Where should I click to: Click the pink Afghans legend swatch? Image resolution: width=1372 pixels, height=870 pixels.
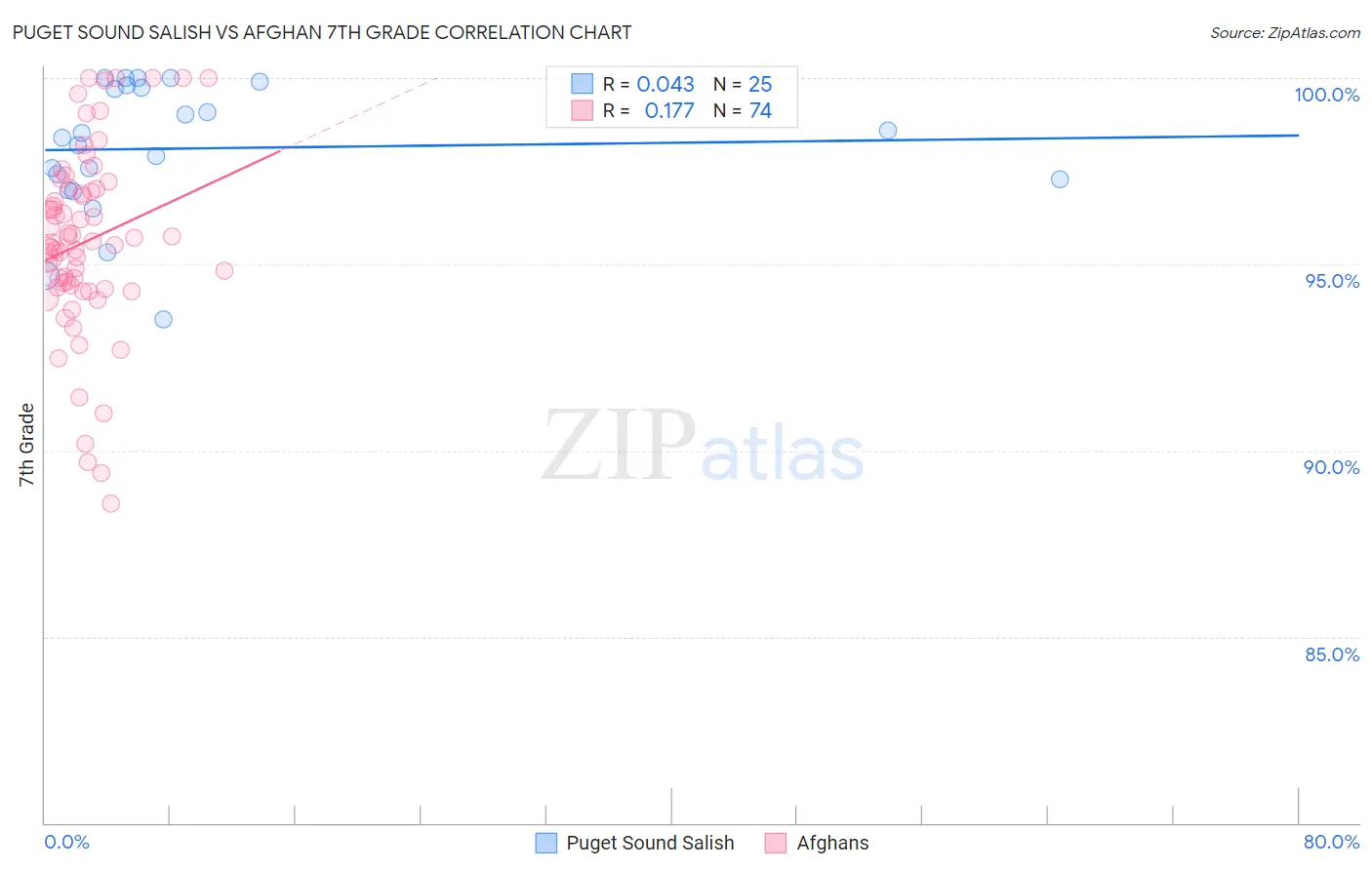776,843
